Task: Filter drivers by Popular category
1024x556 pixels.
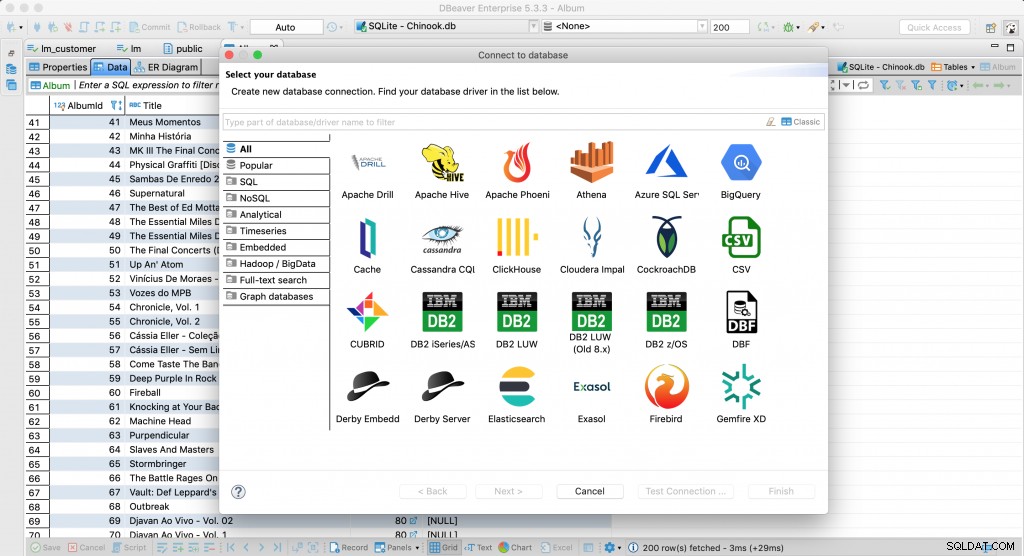Action: click(276, 165)
